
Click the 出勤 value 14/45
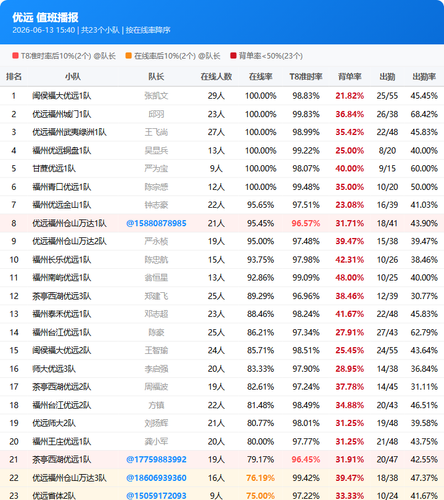(387, 387)
